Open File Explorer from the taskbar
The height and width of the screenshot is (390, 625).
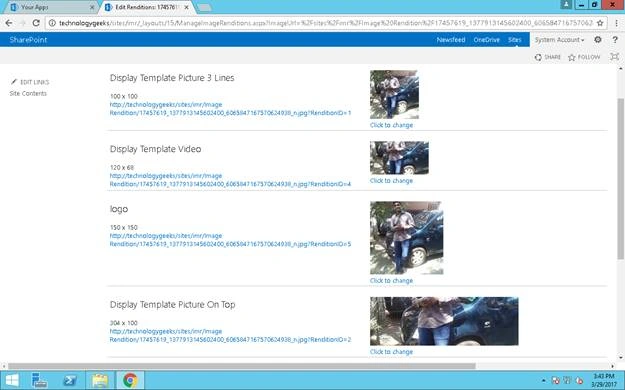click(100, 380)
